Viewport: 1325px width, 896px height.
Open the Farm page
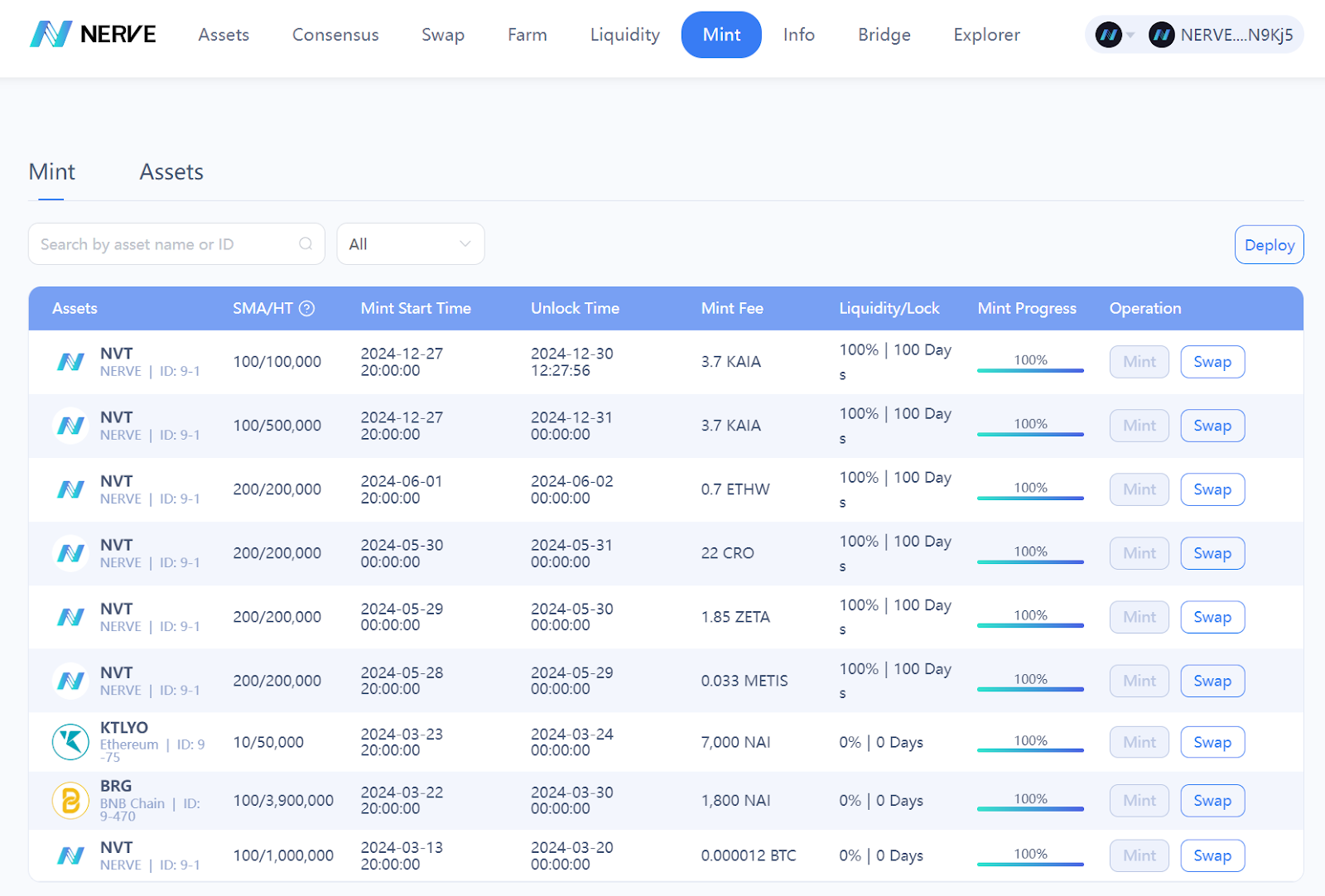(528, 35)
